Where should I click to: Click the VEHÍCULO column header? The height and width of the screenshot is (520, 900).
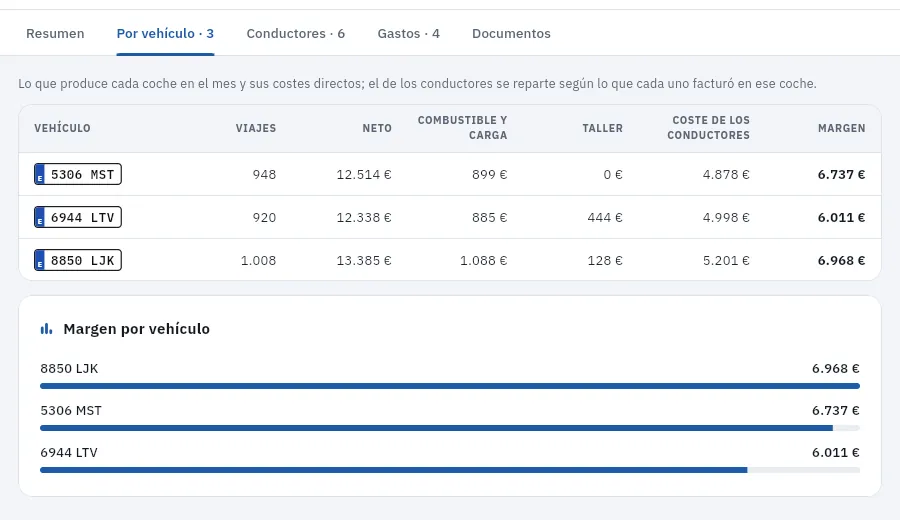(62, 128)
